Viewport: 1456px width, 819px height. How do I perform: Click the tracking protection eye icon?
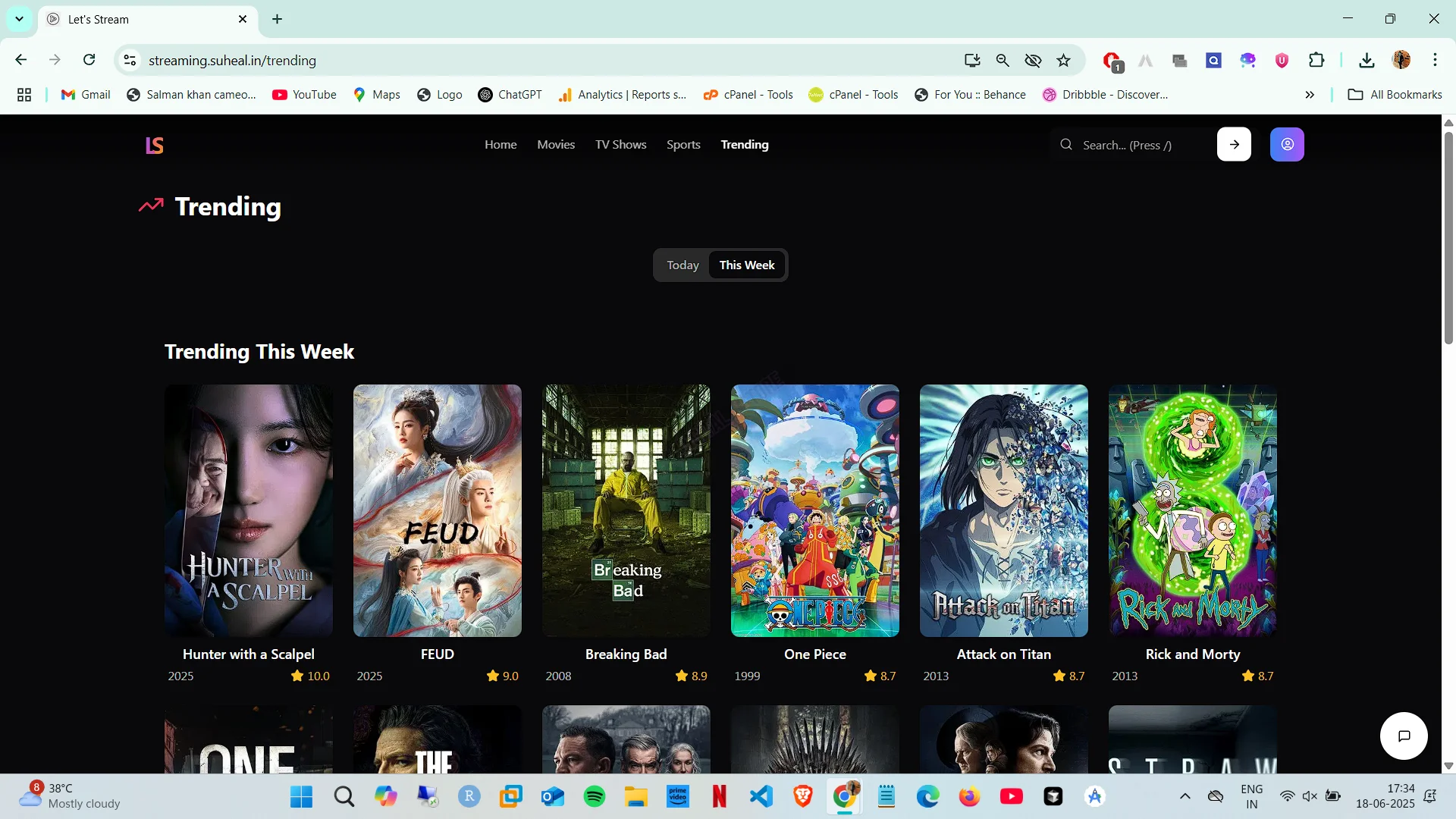click(1033, 60)
